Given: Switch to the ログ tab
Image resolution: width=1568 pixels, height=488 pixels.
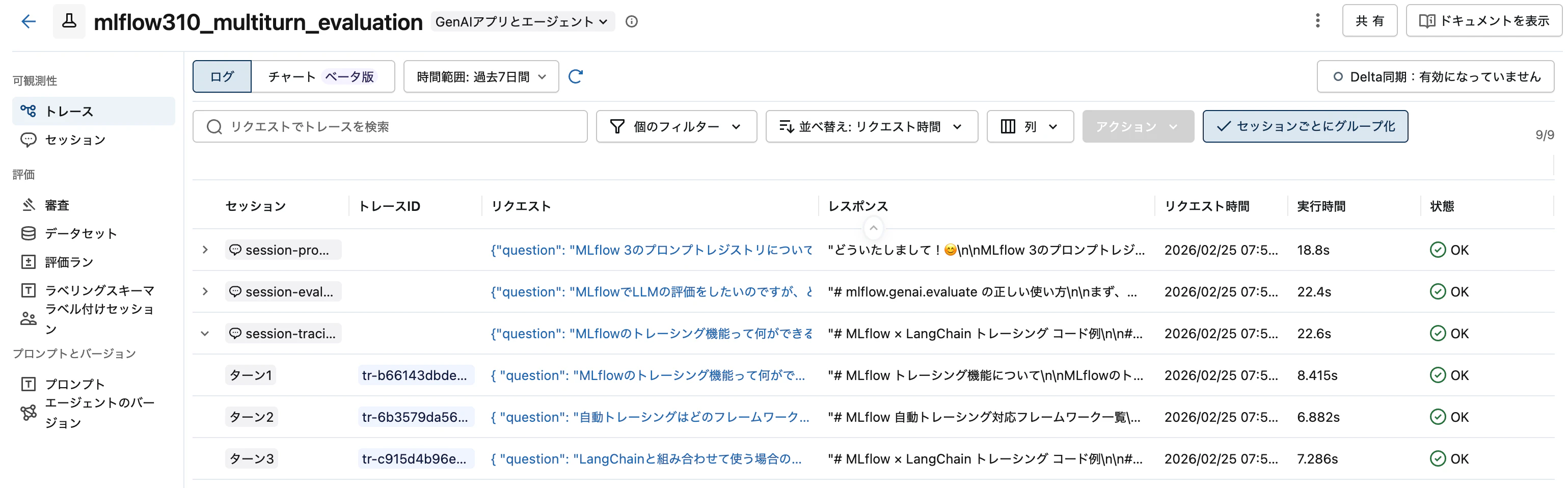Looking at the screenshot, I should coord(221,76).
